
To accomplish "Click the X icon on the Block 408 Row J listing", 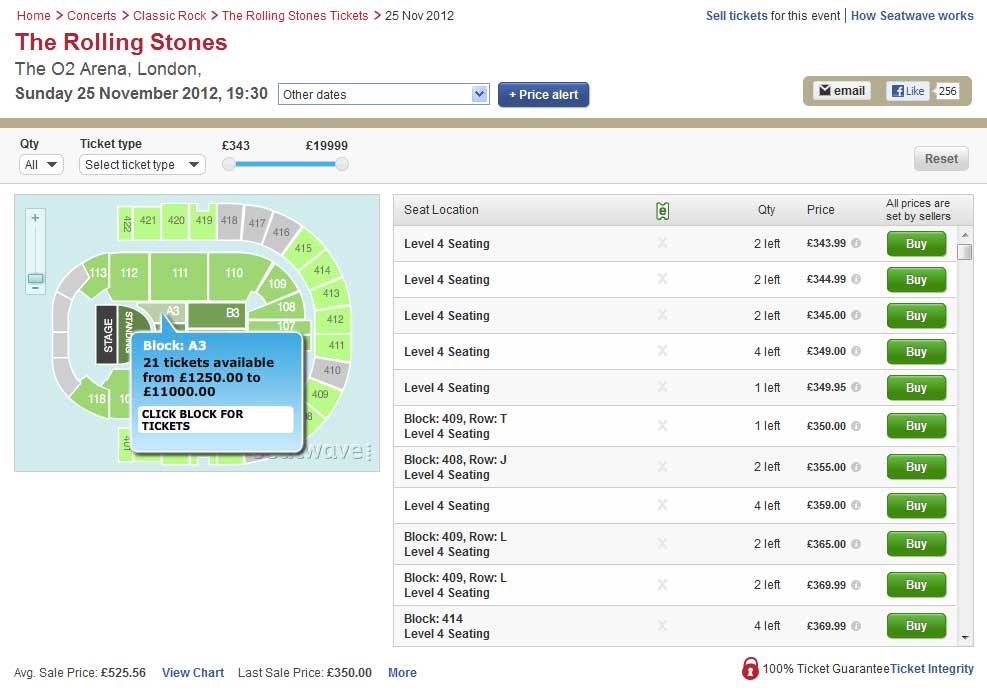I will pyautogui.click(x=662, y=466).
